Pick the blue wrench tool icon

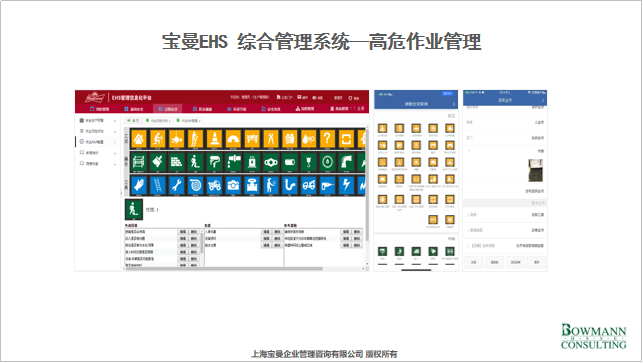(176, 185)
